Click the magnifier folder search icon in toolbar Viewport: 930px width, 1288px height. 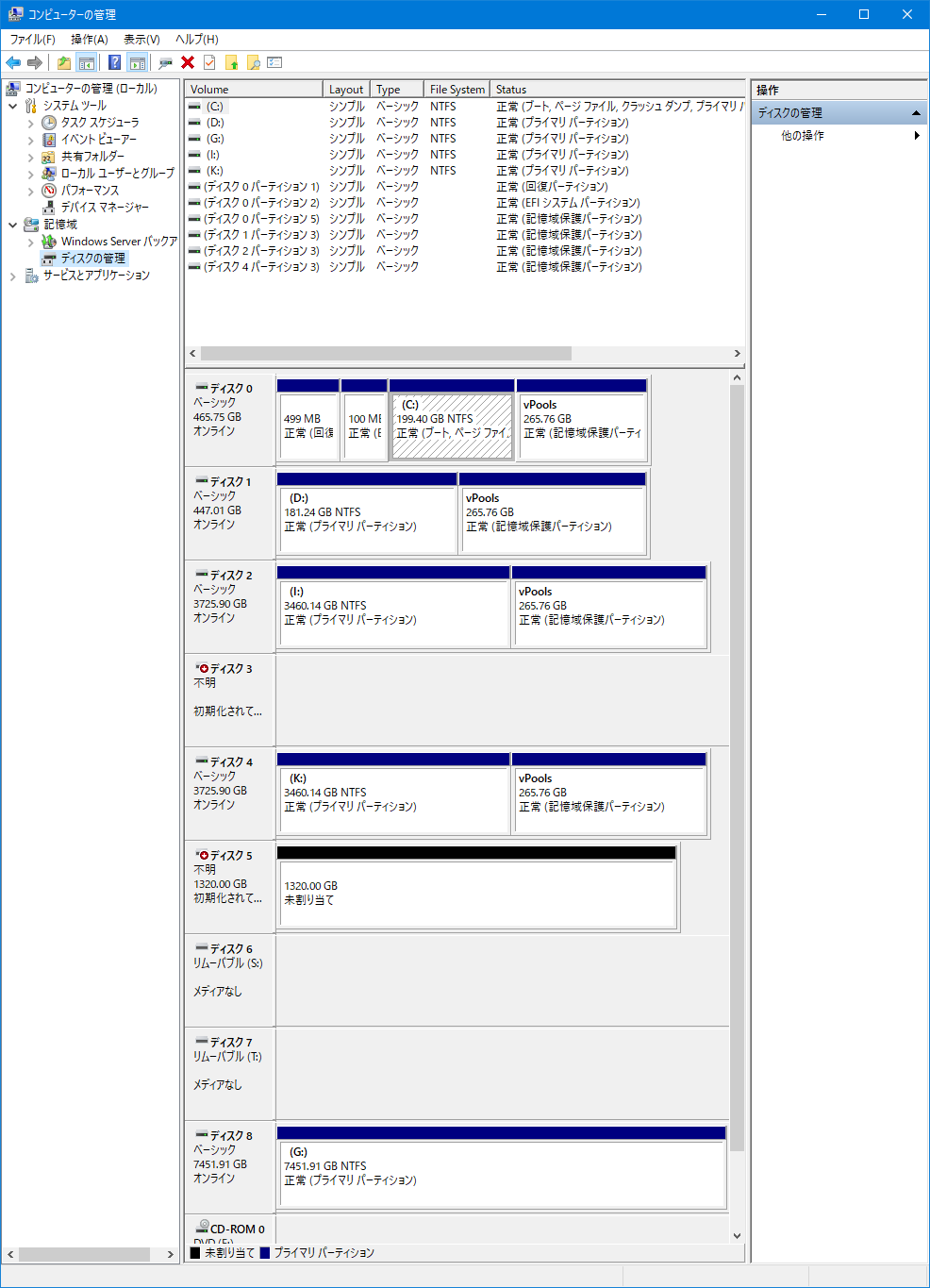coord(253,62)
